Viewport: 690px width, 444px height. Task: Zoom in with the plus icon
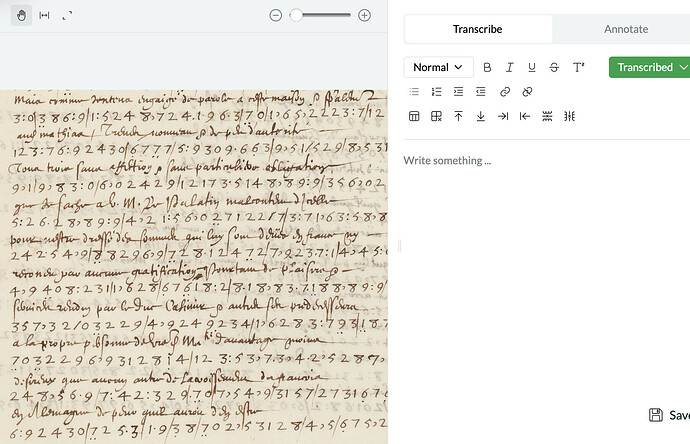tap(364, 16)
